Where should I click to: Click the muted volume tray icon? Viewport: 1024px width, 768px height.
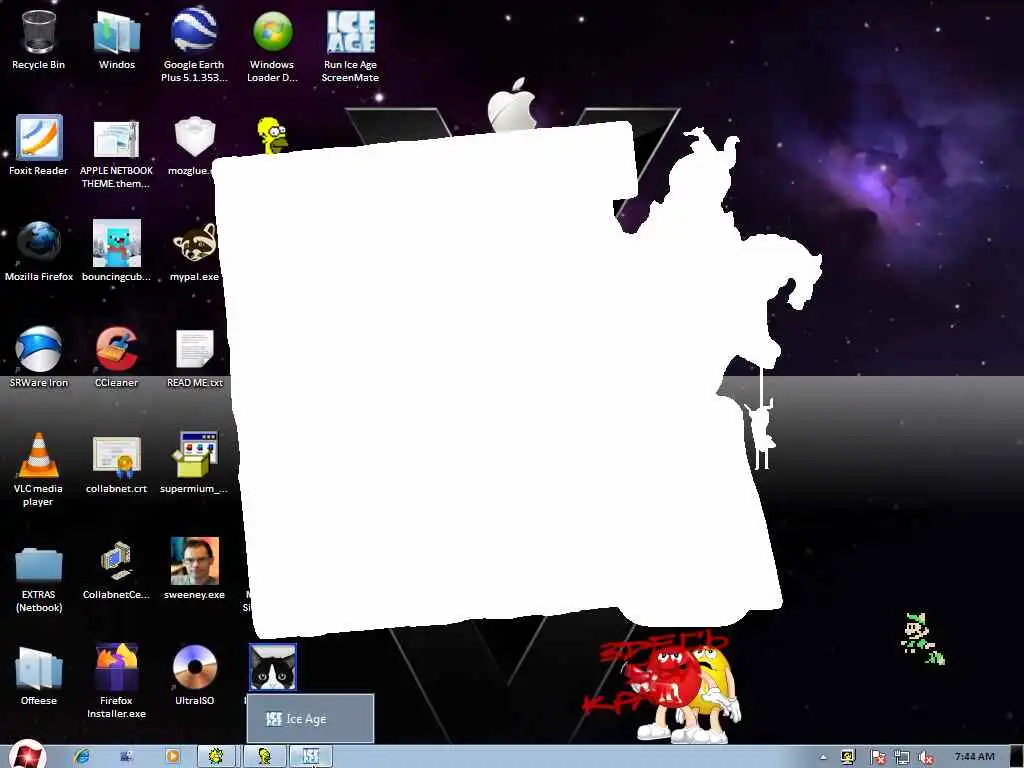pyautogui.click(x=925, y=758)
